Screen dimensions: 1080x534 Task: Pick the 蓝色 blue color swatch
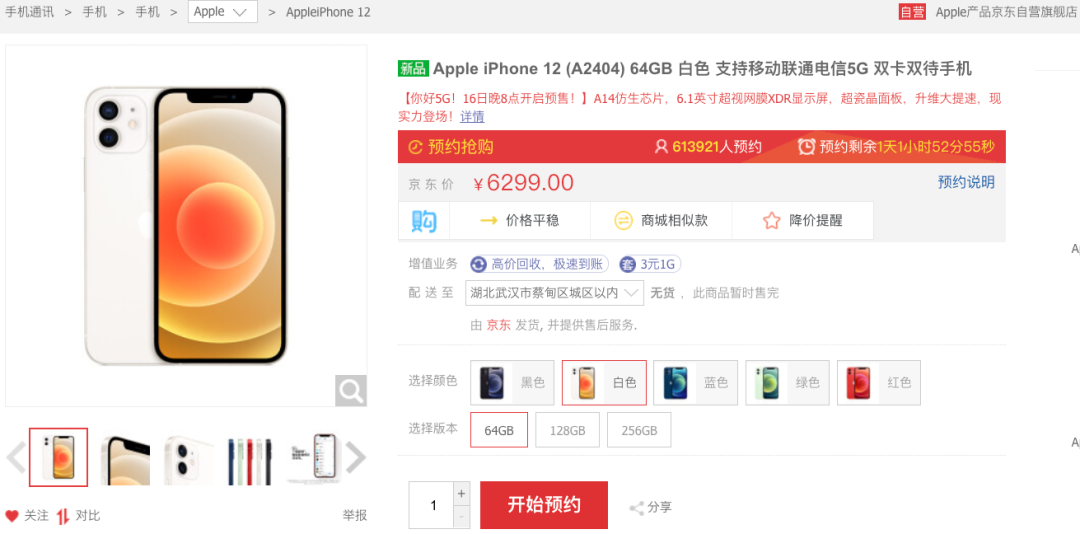695,382
